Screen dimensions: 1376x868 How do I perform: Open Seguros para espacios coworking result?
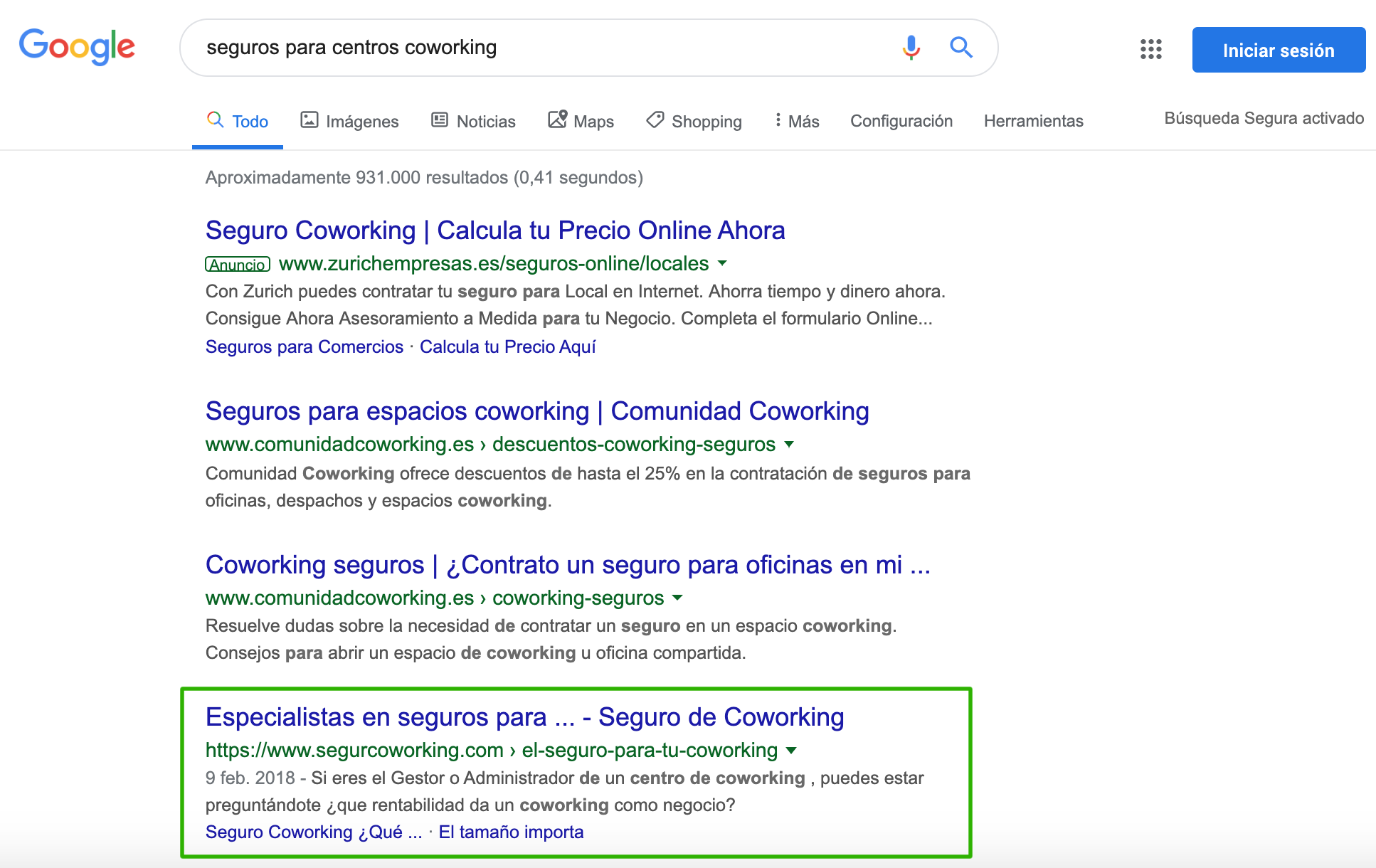click(537, 411)
